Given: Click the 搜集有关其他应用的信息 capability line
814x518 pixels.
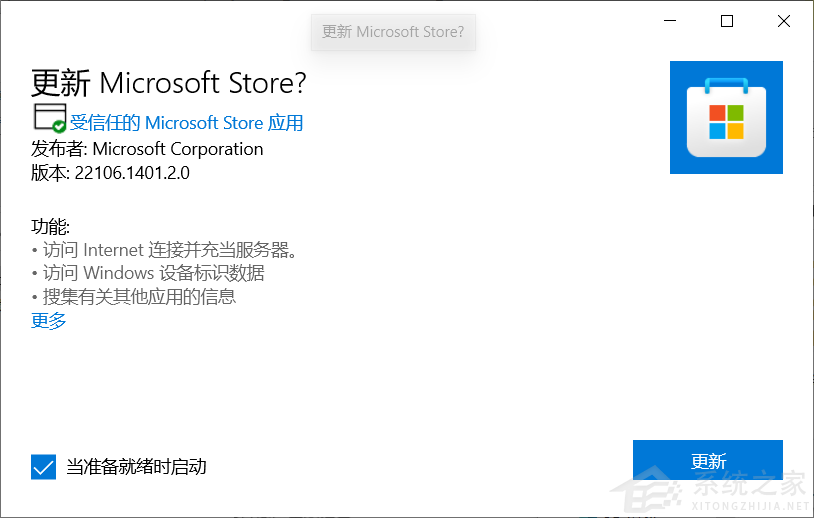Looking at the screenshot, I should tap(134, 297).
